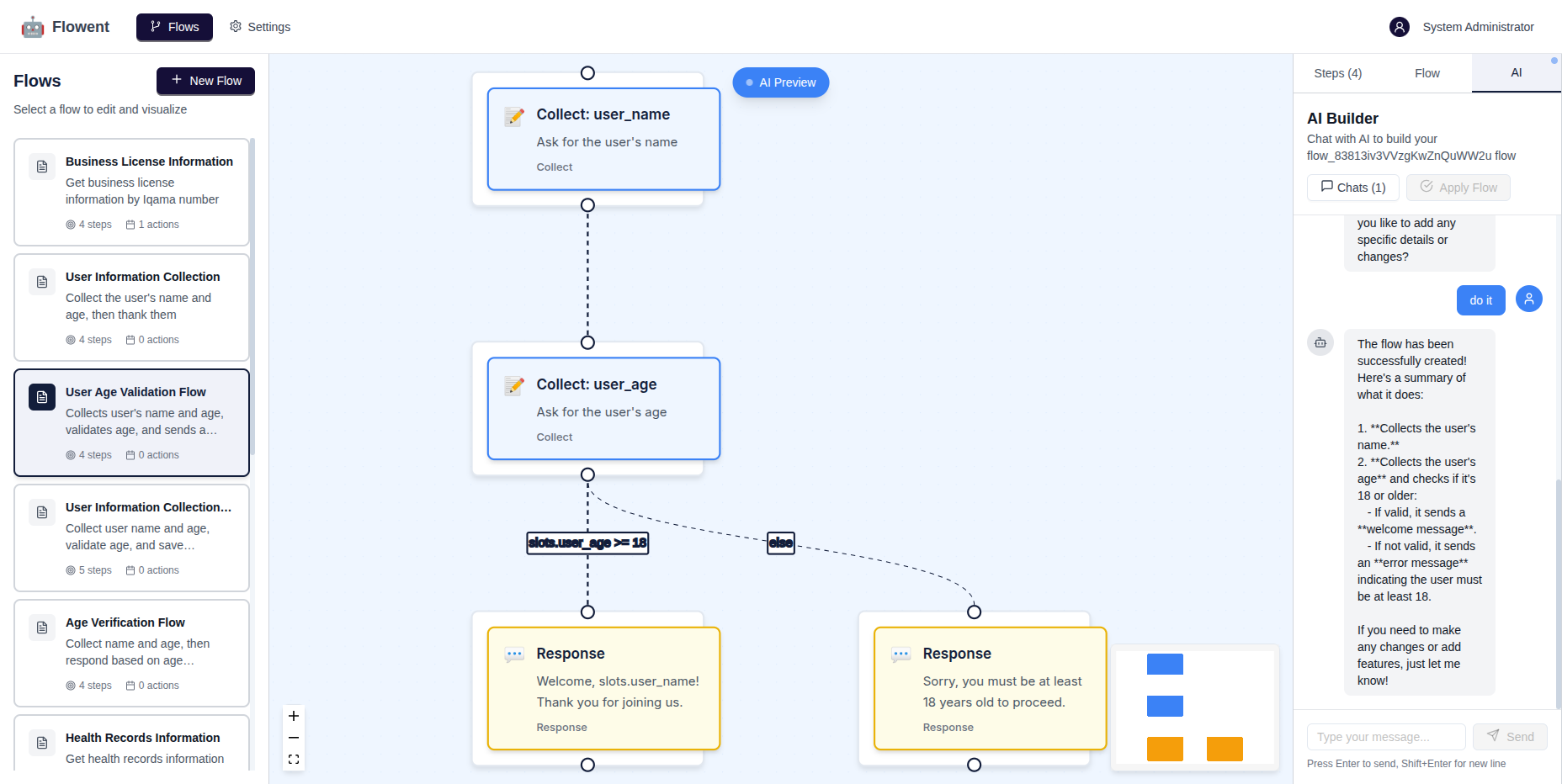This screenshot has height=784, width=1562.
Task: Toggle the AI Preview pill
Action: 780,82
